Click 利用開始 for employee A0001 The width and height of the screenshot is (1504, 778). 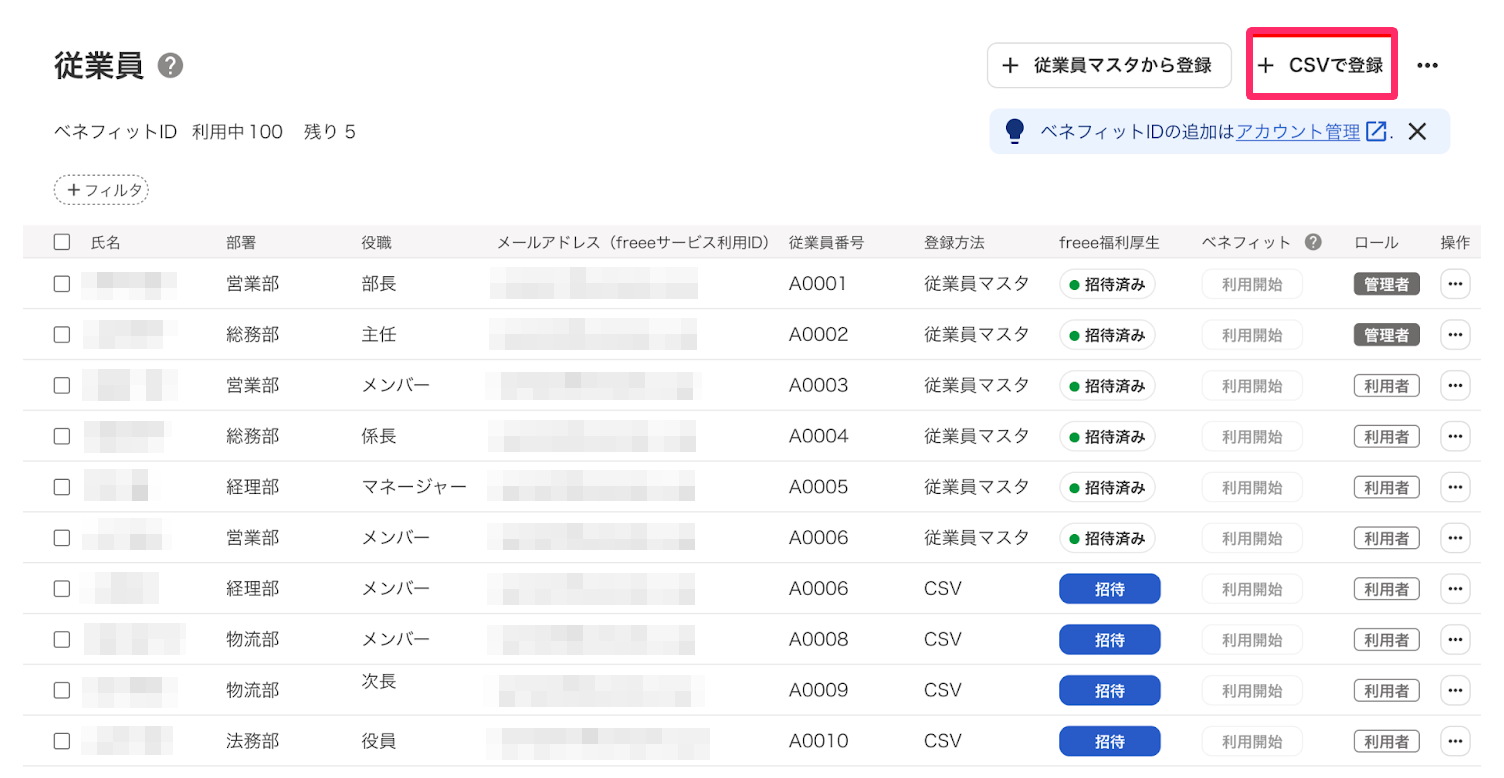(x=1251, y=283)
